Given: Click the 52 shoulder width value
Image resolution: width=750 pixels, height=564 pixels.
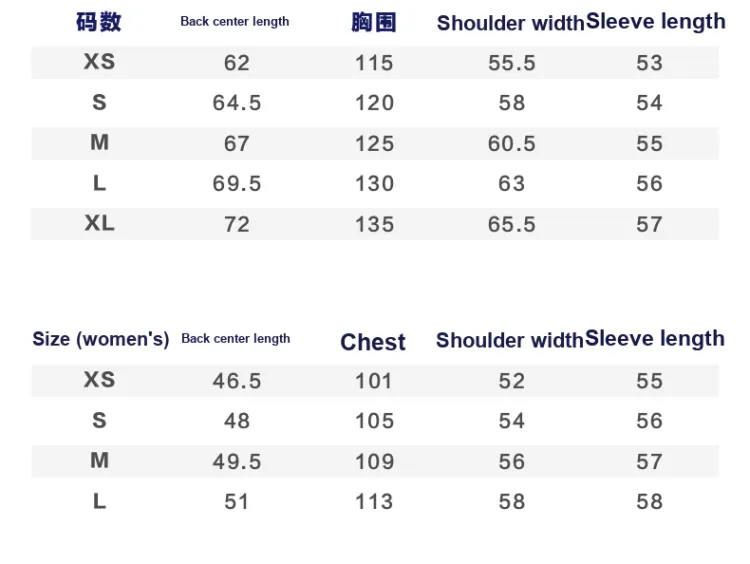Looking at the screenshot, I should (512, 381).
